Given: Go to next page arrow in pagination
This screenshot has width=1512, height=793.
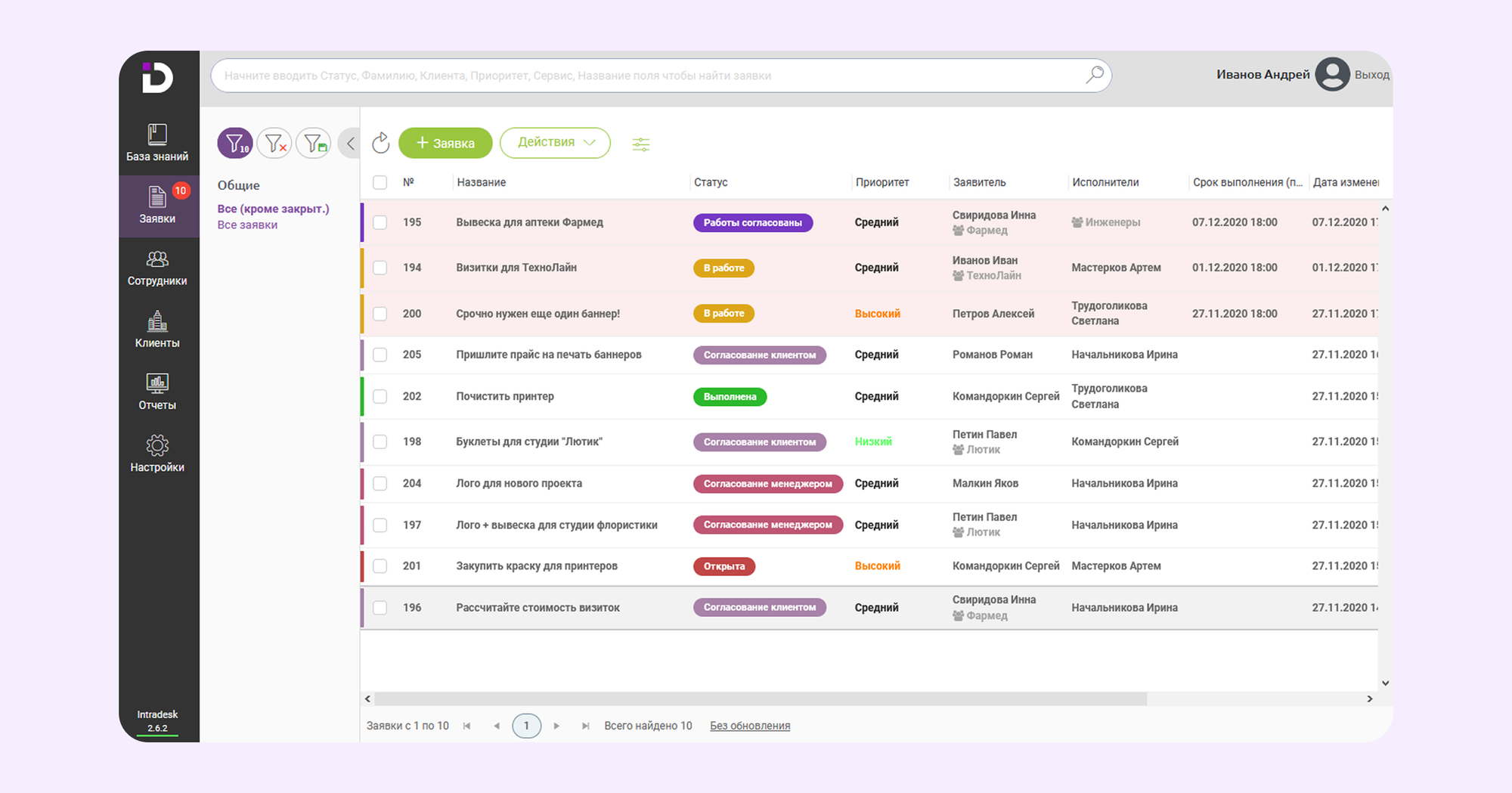Looking at the screenshot, I should click(x=556, y=726).
